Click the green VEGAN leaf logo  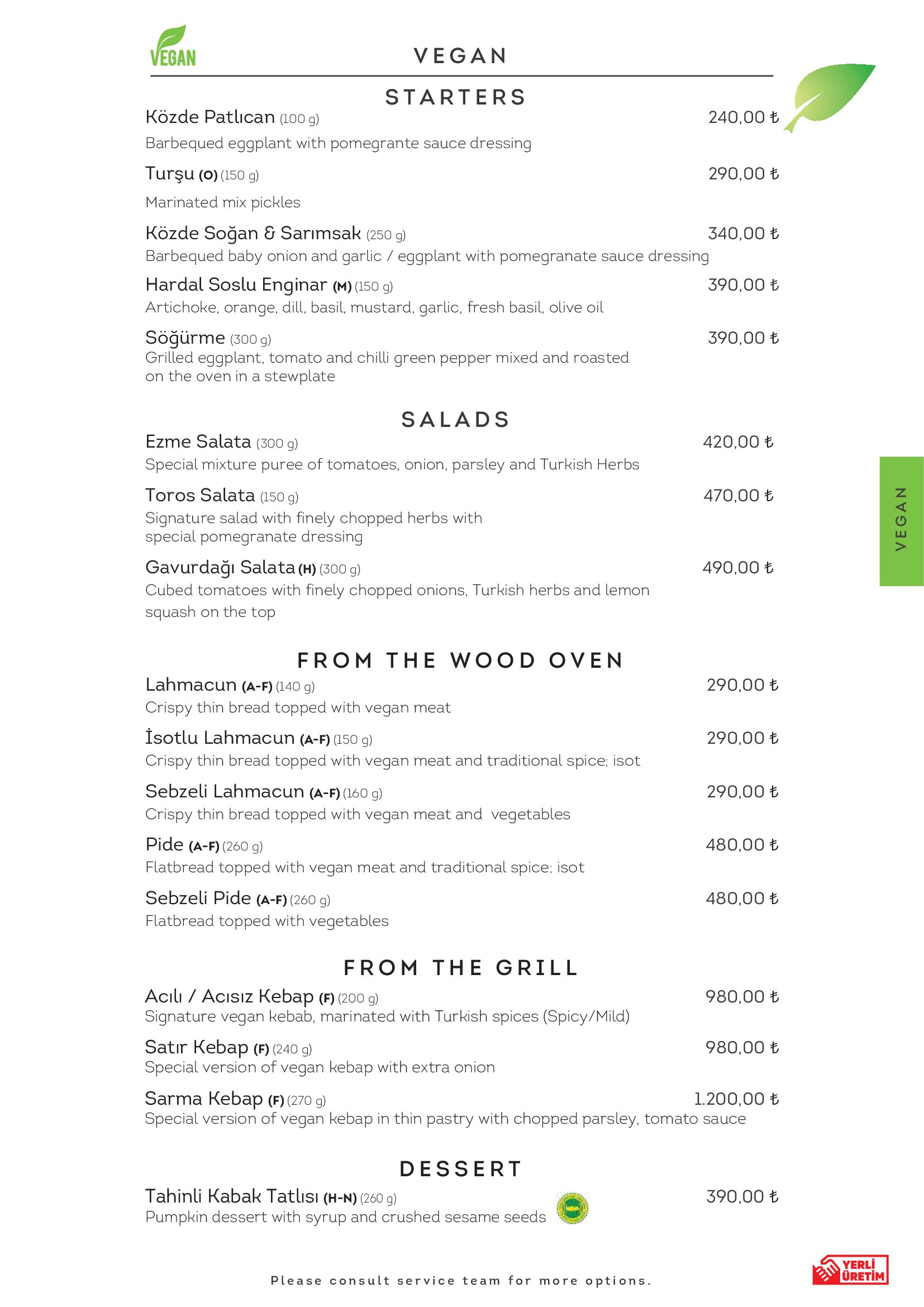pos(173,47)
